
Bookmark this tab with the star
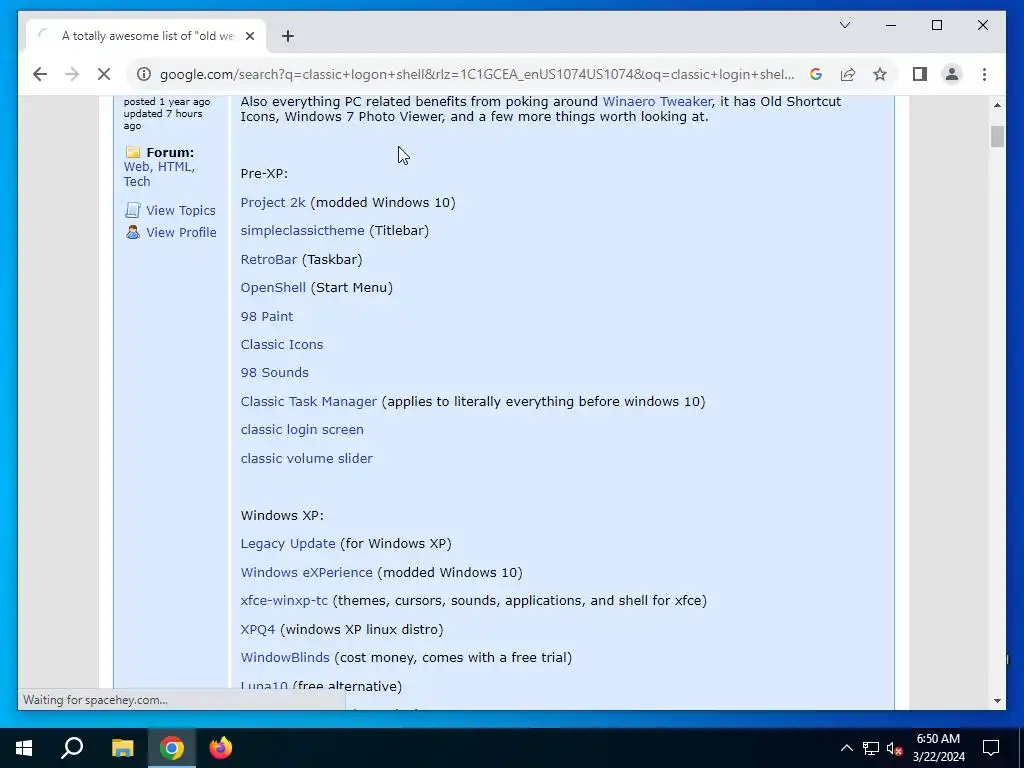pos(880,74)
